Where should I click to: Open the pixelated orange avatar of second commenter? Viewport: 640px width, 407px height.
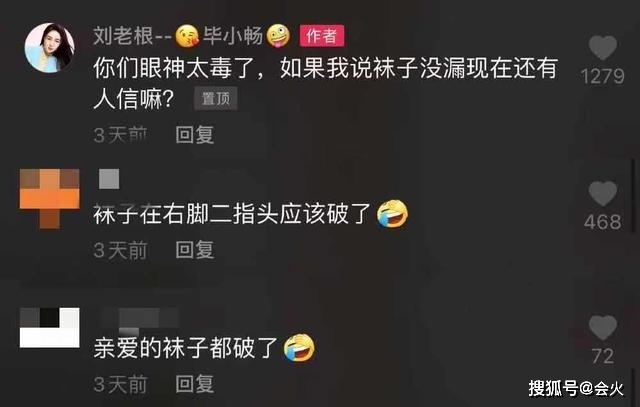[x=49, y=199]
